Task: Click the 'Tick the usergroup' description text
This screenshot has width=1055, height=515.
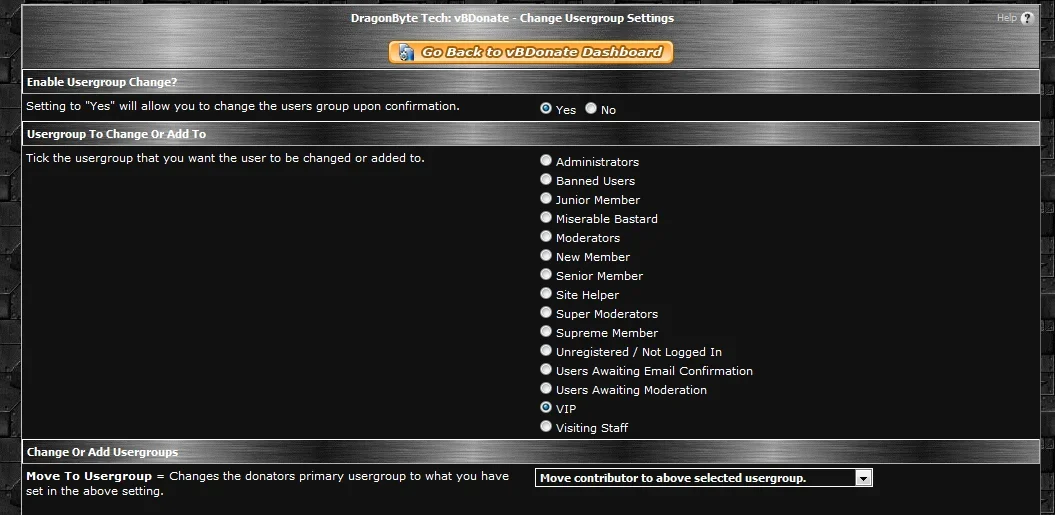Action: 225,158
